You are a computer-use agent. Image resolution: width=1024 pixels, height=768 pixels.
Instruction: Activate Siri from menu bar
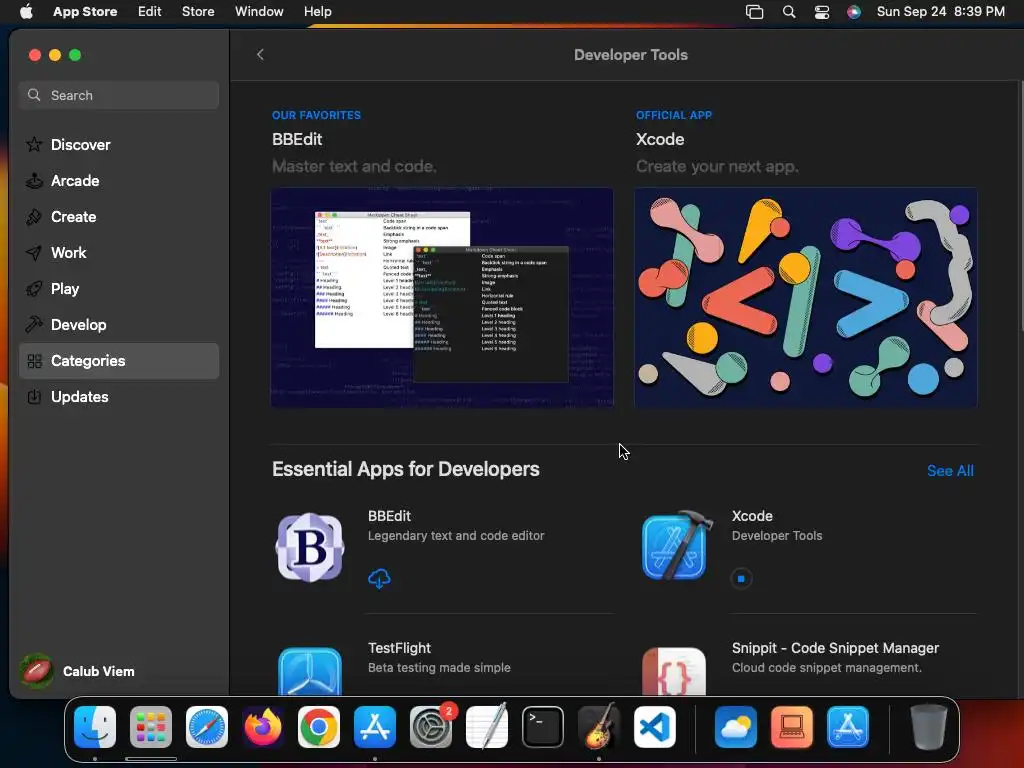[x=854, y=12]
